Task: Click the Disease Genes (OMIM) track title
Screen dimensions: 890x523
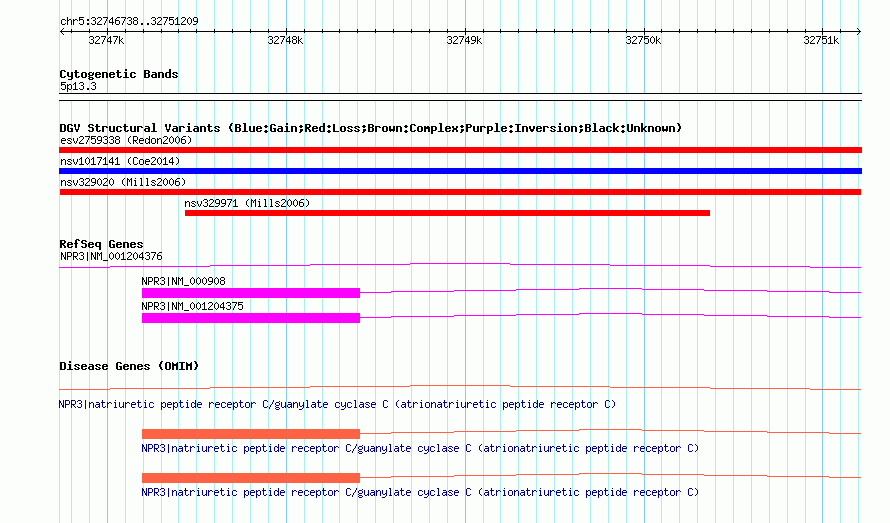Action: (x=129, y=366)
